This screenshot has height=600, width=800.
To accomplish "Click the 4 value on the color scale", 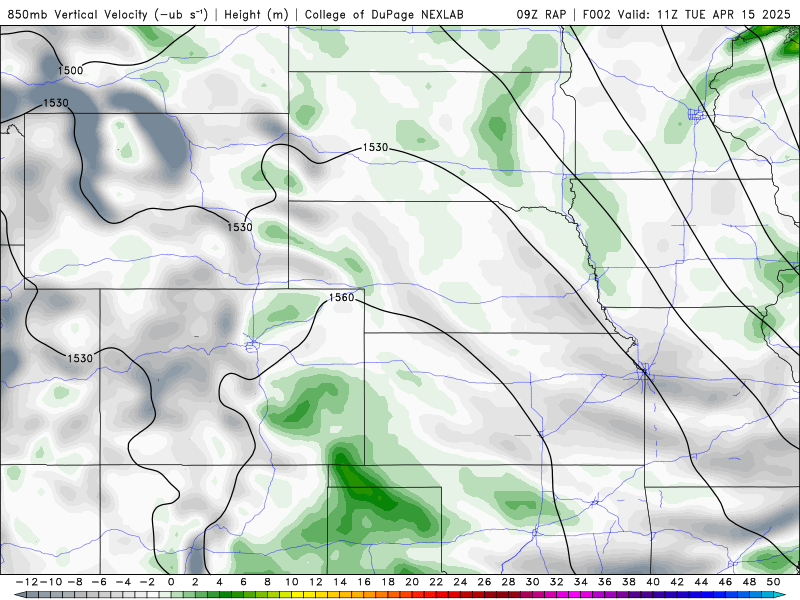I will (x=219, y=582).
